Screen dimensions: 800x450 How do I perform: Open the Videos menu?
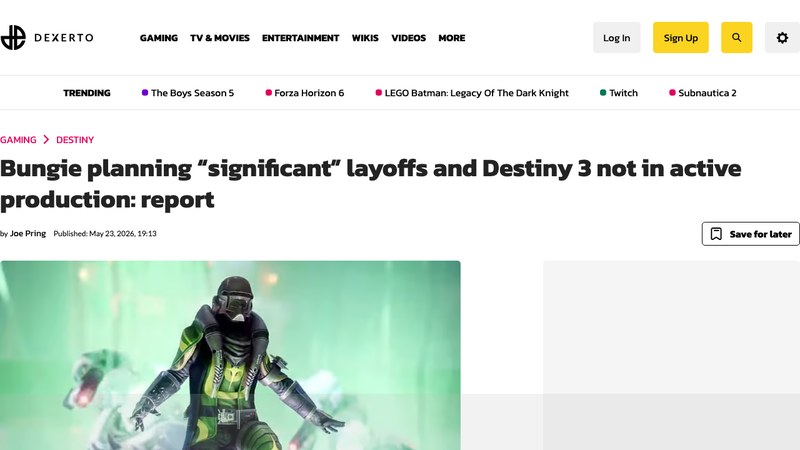click(408, 38)
